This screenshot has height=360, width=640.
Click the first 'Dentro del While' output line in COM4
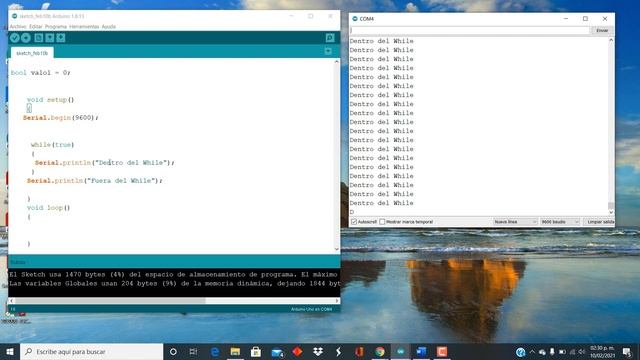point(382,41)
